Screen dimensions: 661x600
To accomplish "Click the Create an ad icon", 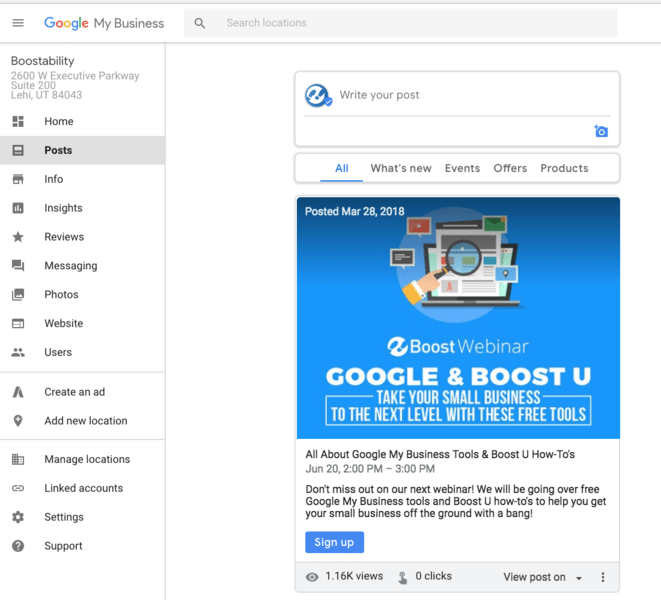I will tap(18, 392).
